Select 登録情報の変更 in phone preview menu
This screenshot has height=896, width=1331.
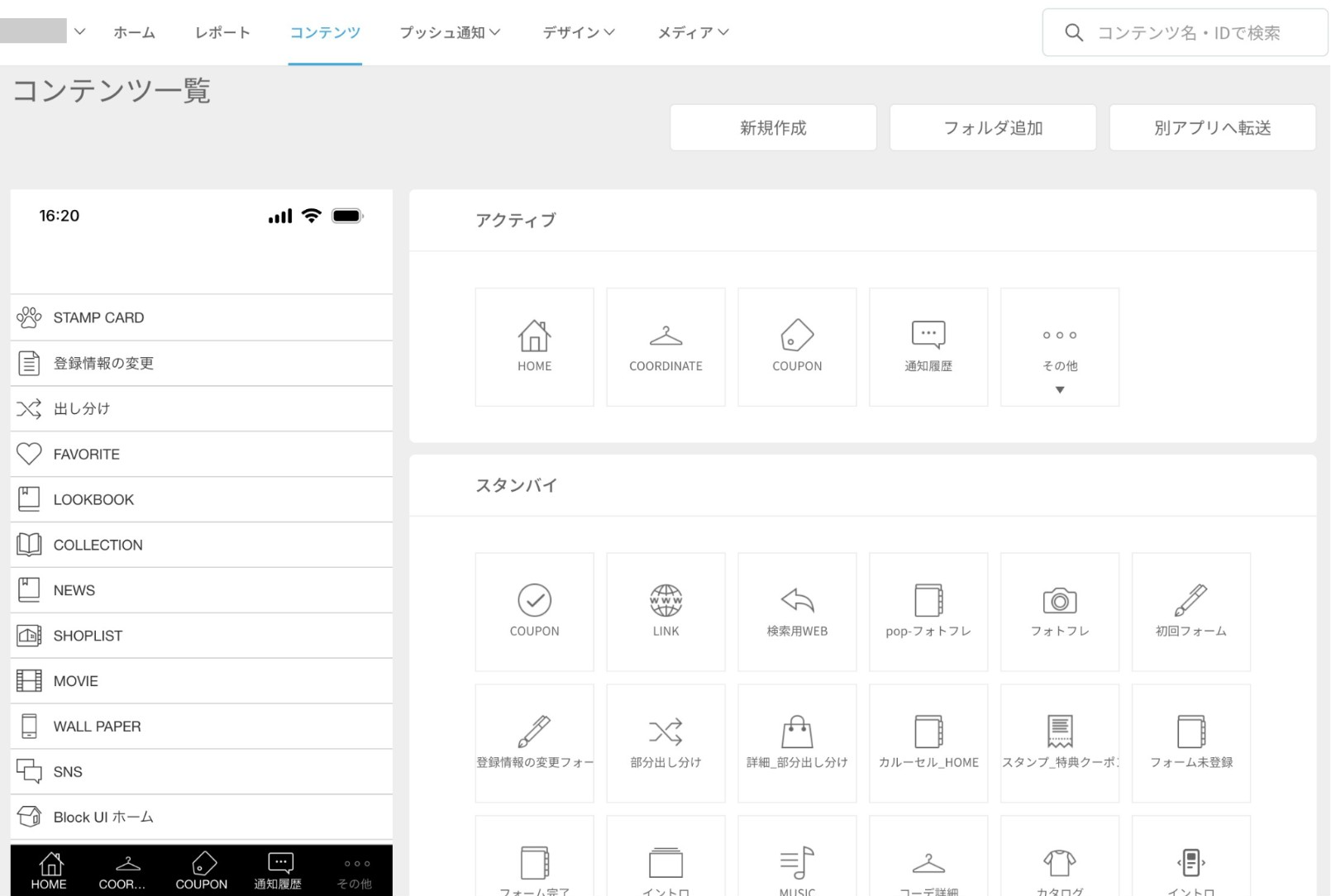click(202, 363)
